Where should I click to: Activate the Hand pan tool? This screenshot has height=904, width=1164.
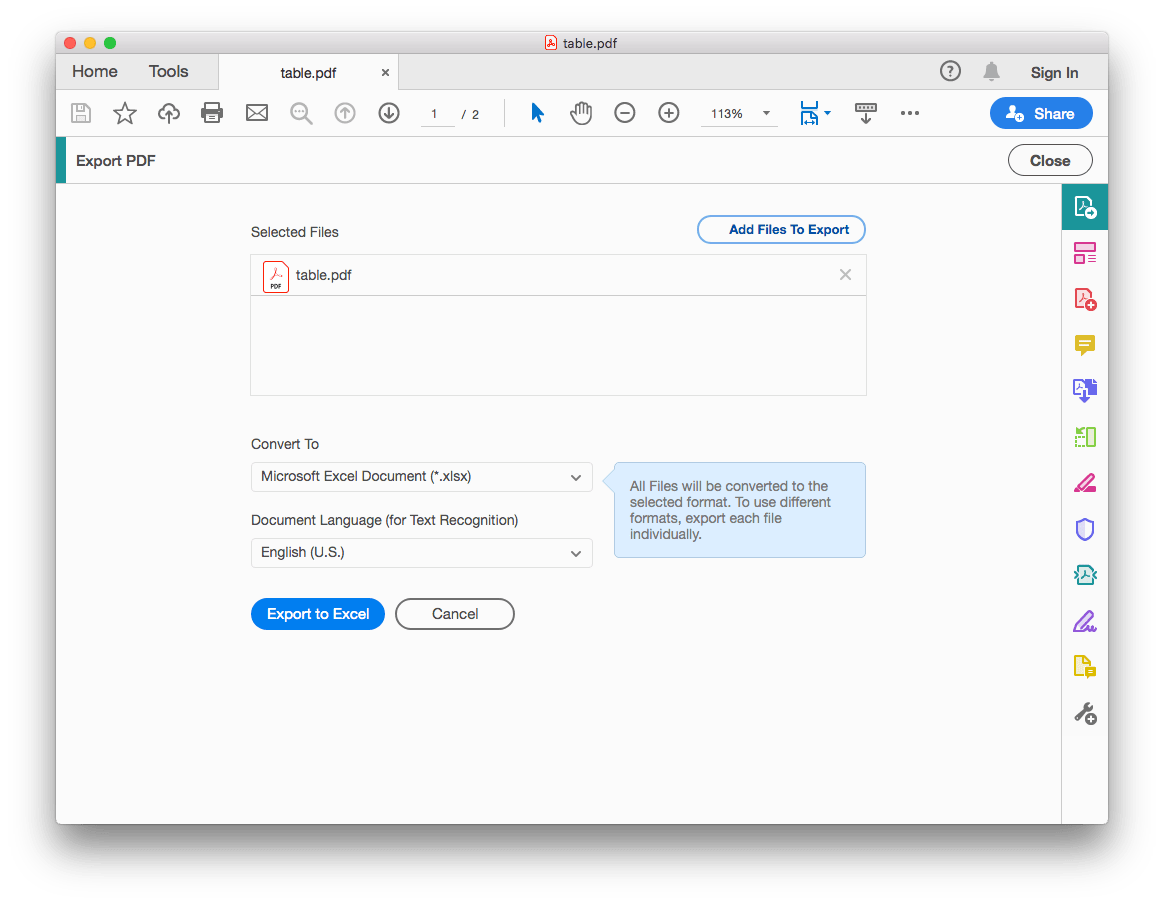tap(581, 113)
